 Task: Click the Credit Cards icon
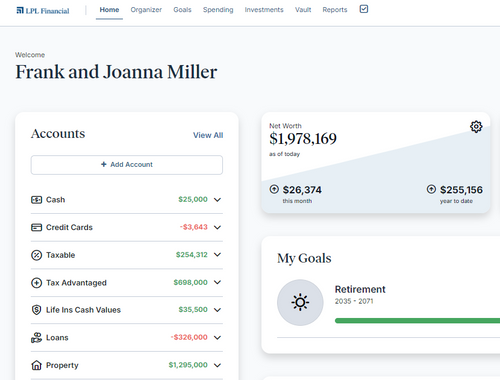36,227
